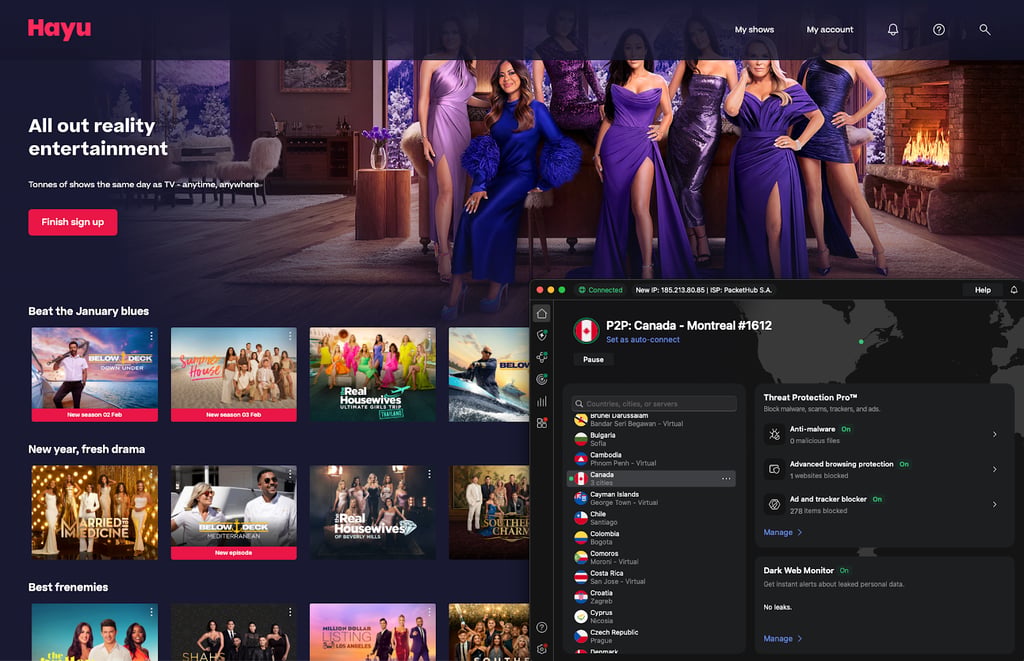Open Million Dollar Listing Los Angeles thumbnail
1024x661 pixels.
click(372, 632)
